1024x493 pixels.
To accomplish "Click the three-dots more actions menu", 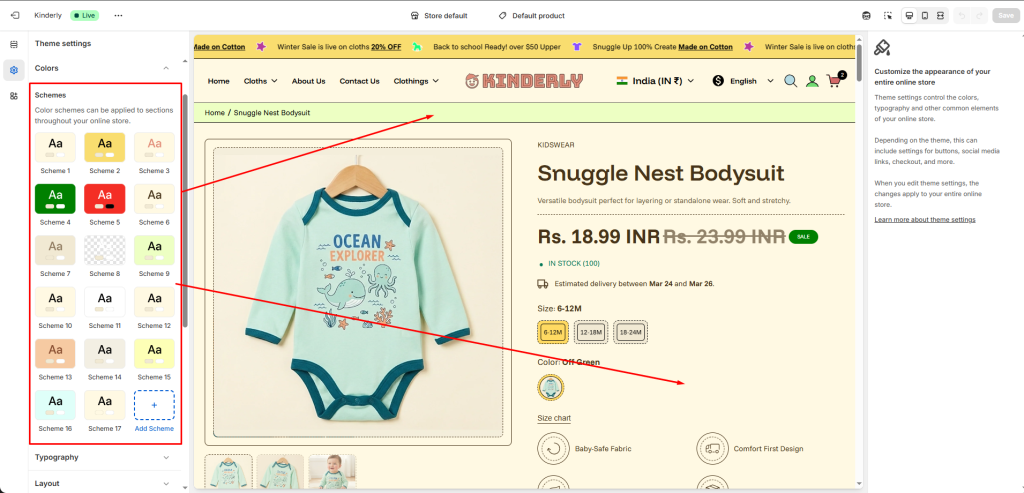I will [118, 16].
